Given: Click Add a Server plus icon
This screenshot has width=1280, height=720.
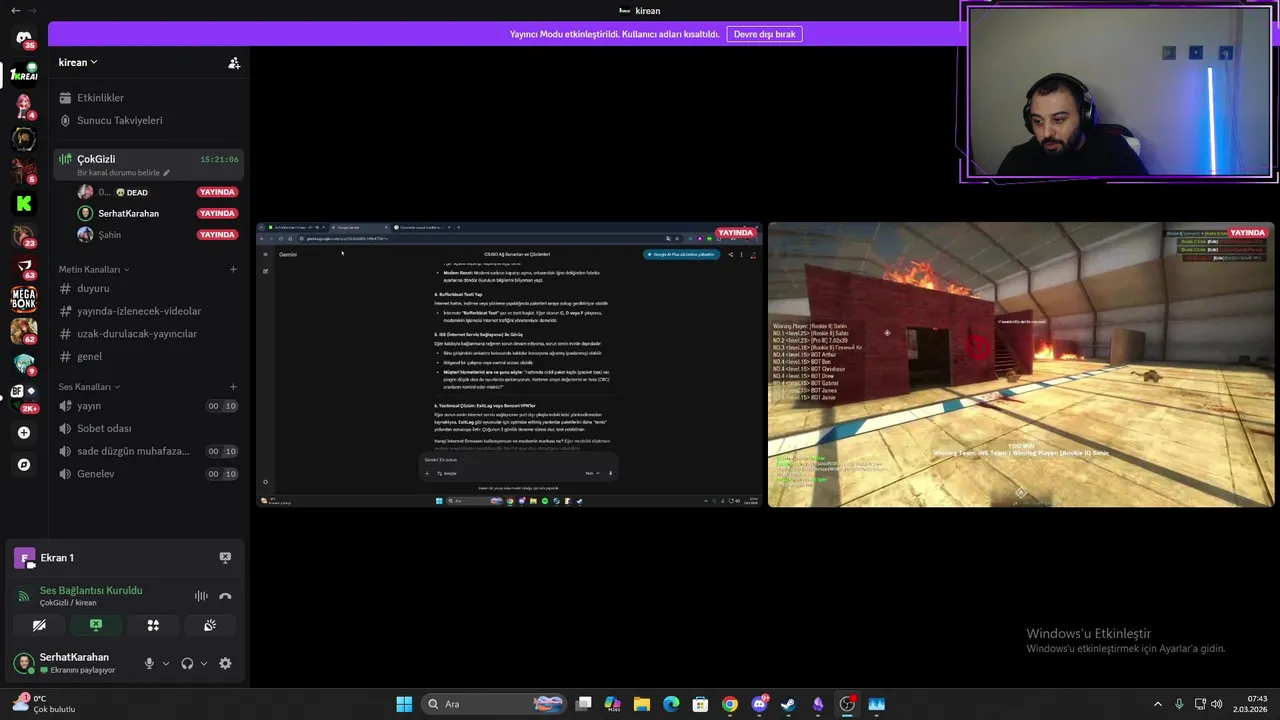Looking at the screenshot, I should [24, 433].
